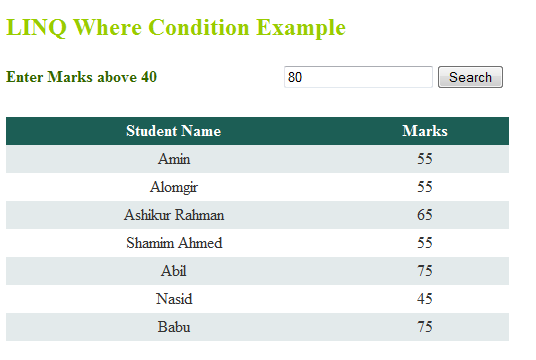Select the Ashikur Rahman name cell
This screenshot has height=360, width=536.
tap(174, 215)
